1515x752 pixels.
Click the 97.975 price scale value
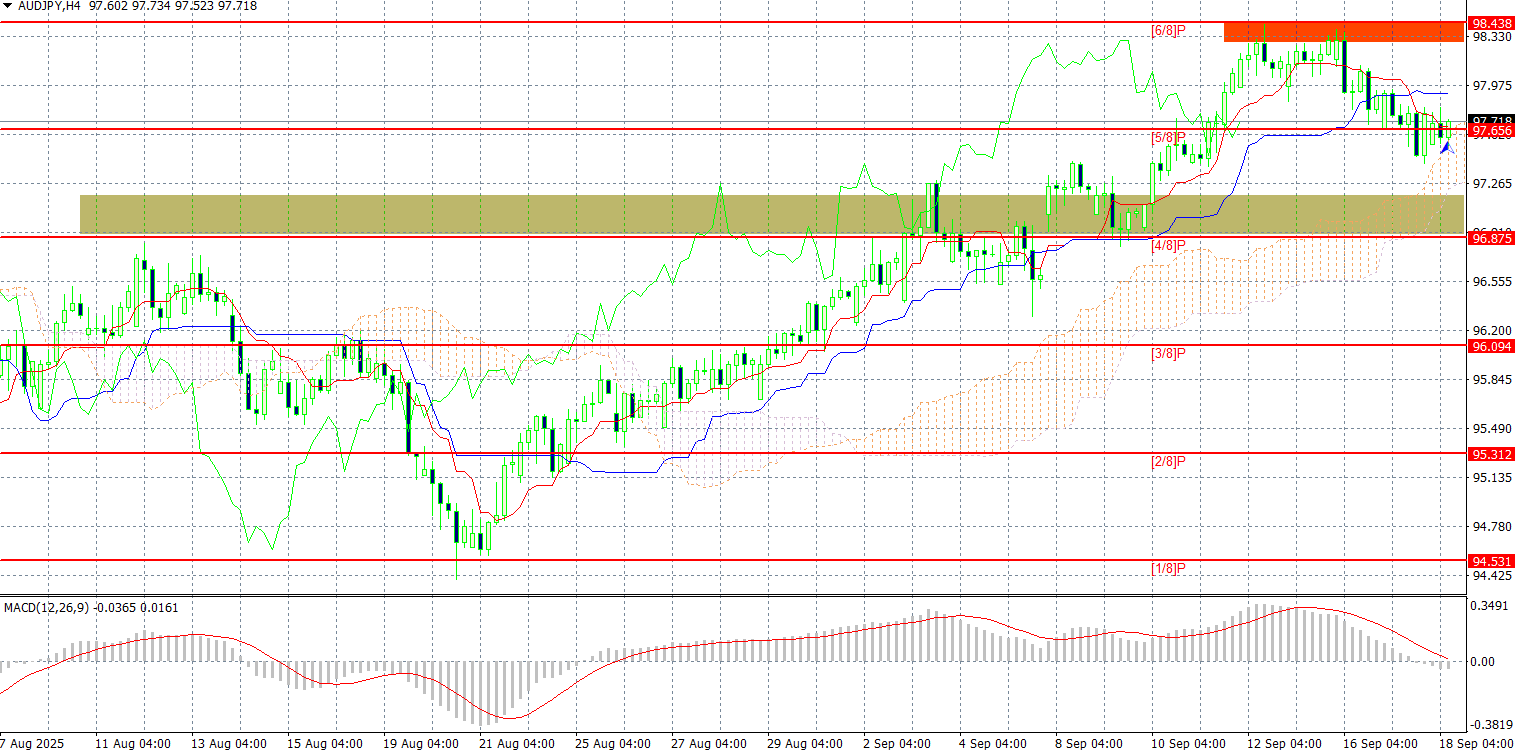pos(1491,86)
